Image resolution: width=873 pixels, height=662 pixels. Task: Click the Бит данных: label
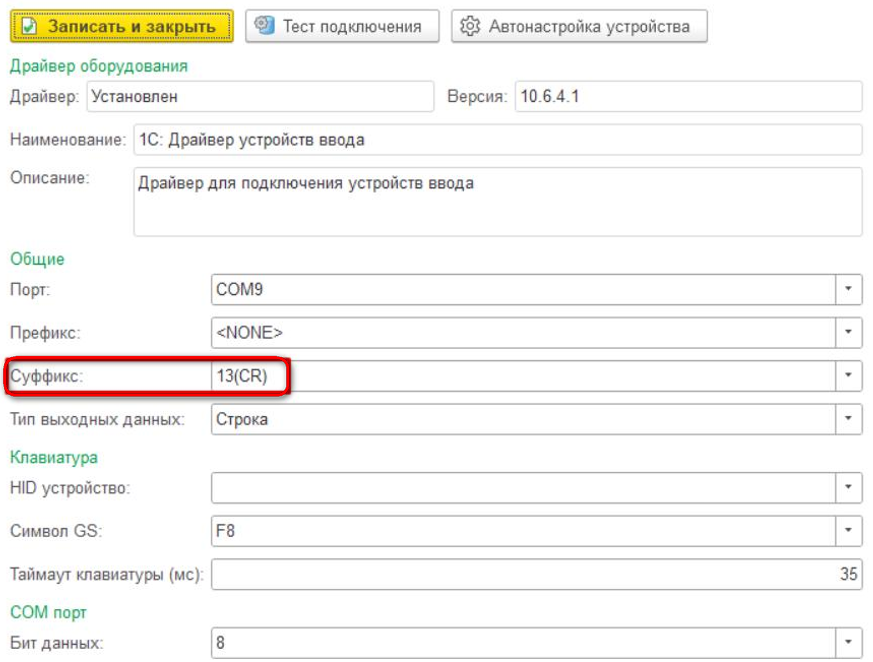coord(57,643)
